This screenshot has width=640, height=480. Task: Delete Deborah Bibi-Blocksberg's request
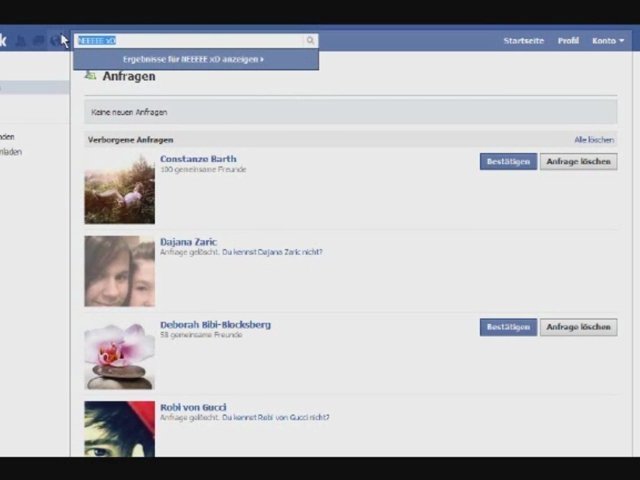click(578, 327)
